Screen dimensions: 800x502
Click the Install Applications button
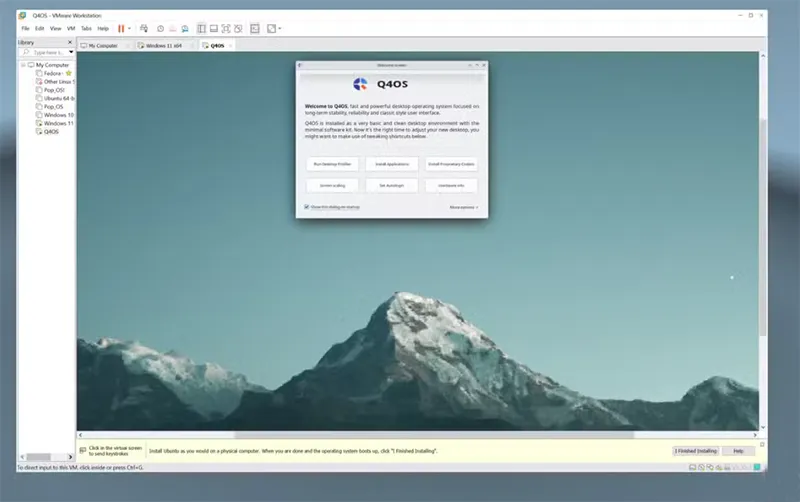pos(392,164)
